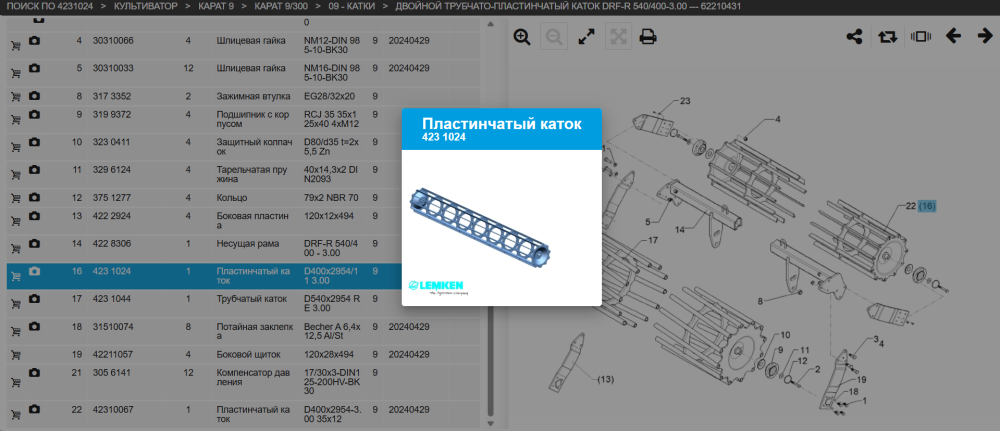
Task: Rotate the layout using the swap arrows icon
Action: click(886, 36)
